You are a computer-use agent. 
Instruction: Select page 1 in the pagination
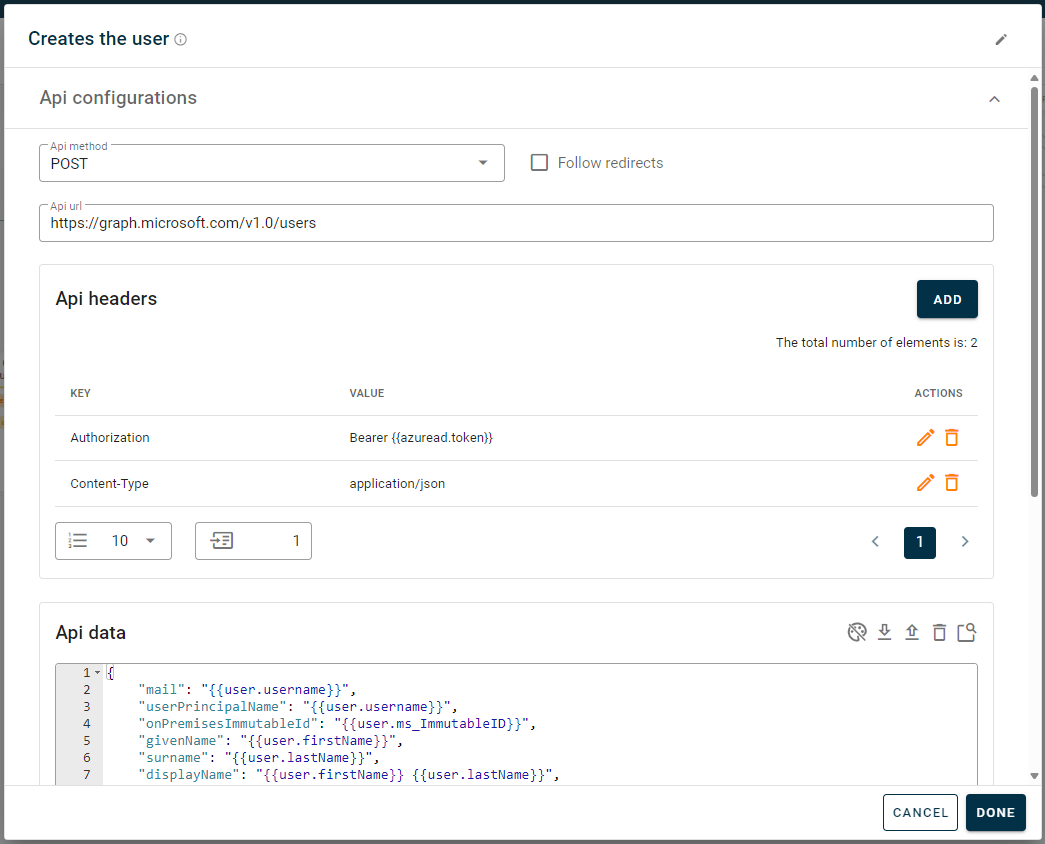click(920, 542)
